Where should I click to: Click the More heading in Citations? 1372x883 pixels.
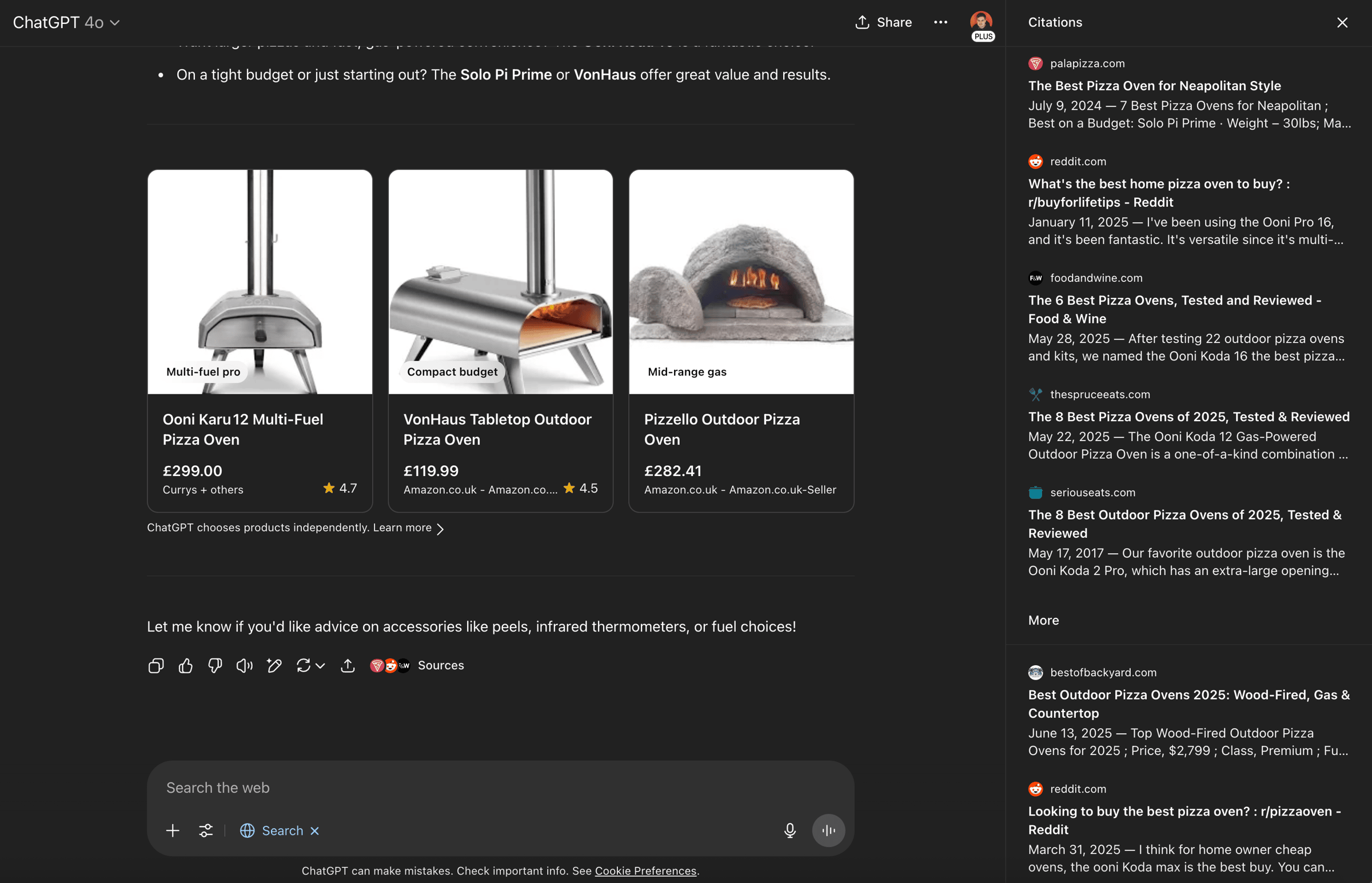1043,621
